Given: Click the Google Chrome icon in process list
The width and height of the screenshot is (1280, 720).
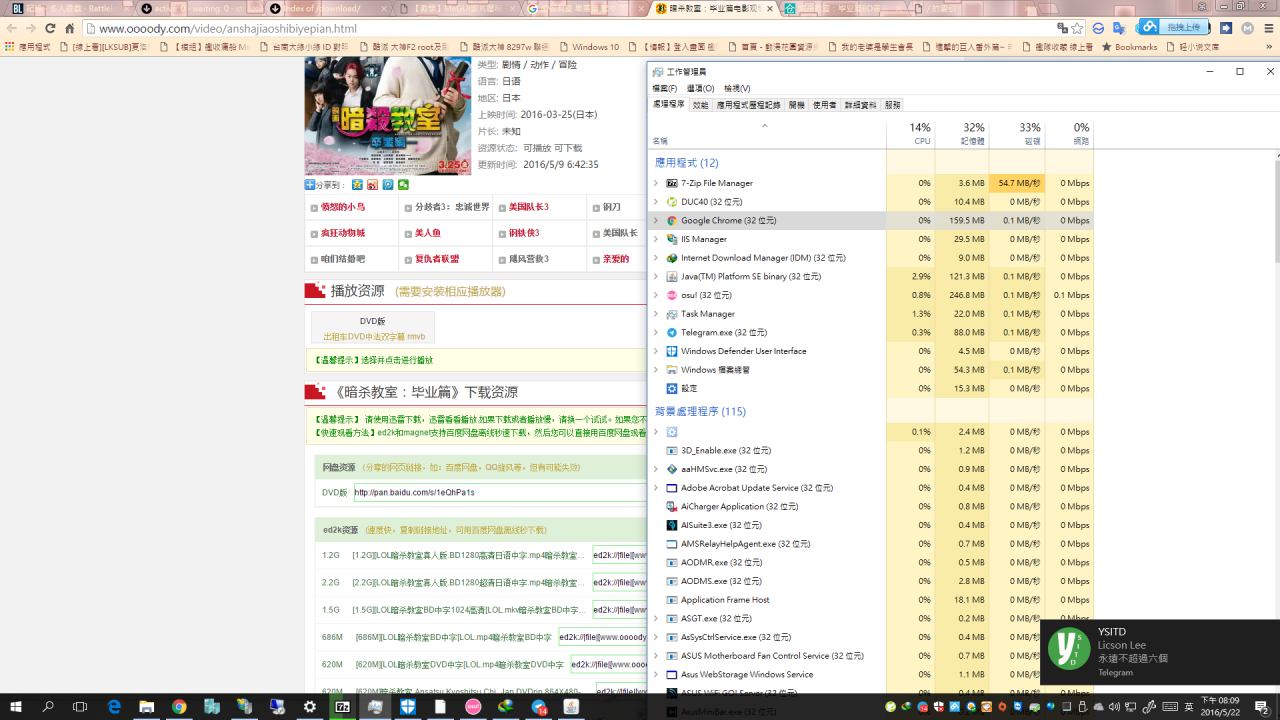Looking at the screenshot, I should pos(672,221).
